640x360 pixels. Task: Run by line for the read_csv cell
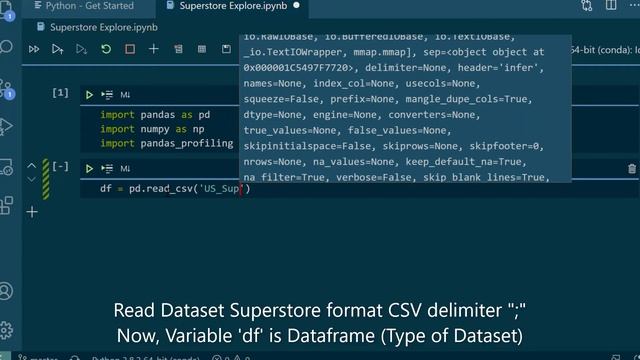107,169
